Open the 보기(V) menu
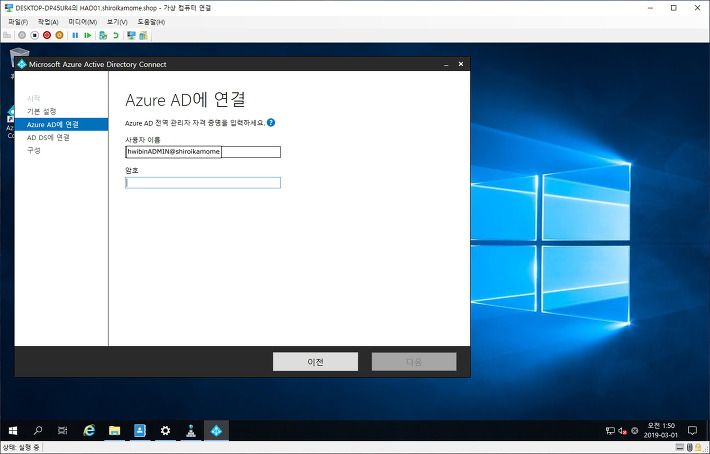710x454 pixels. (117, 22)
